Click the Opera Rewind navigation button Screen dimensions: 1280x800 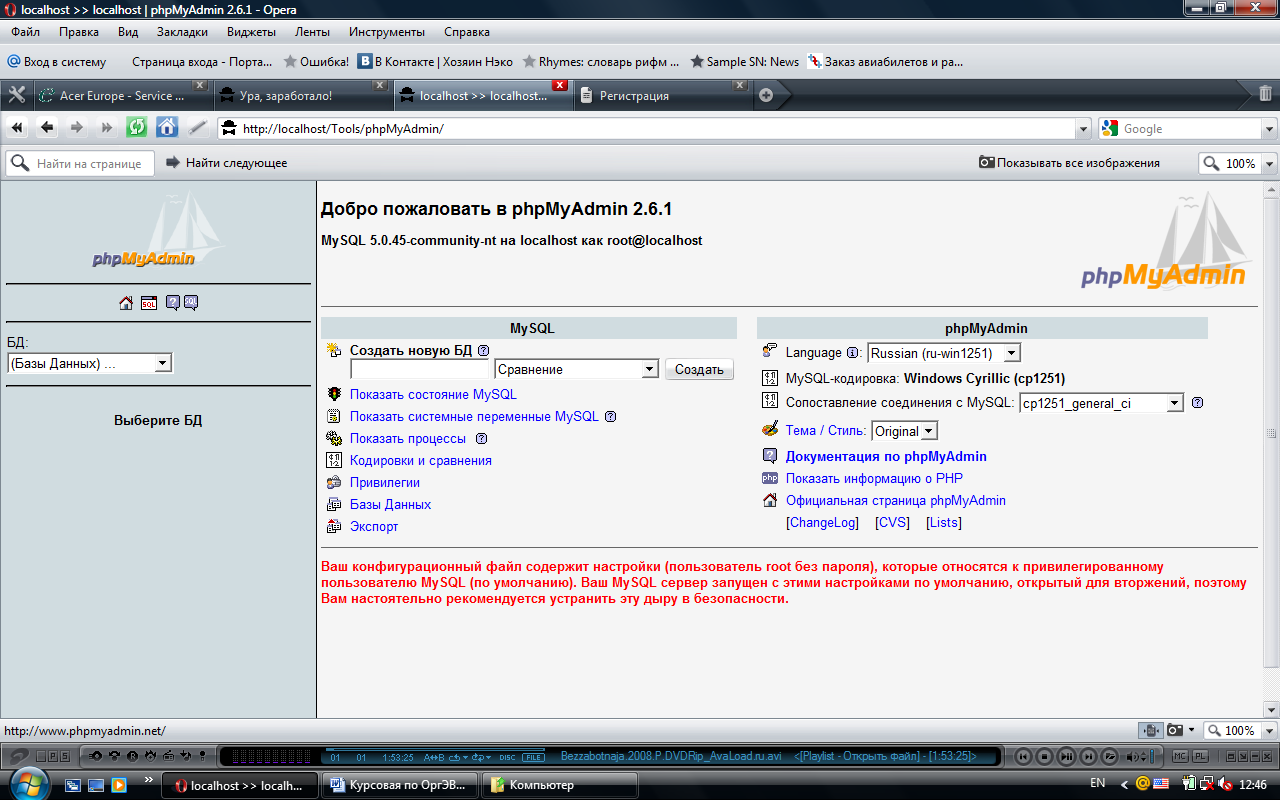pos(17,128)
